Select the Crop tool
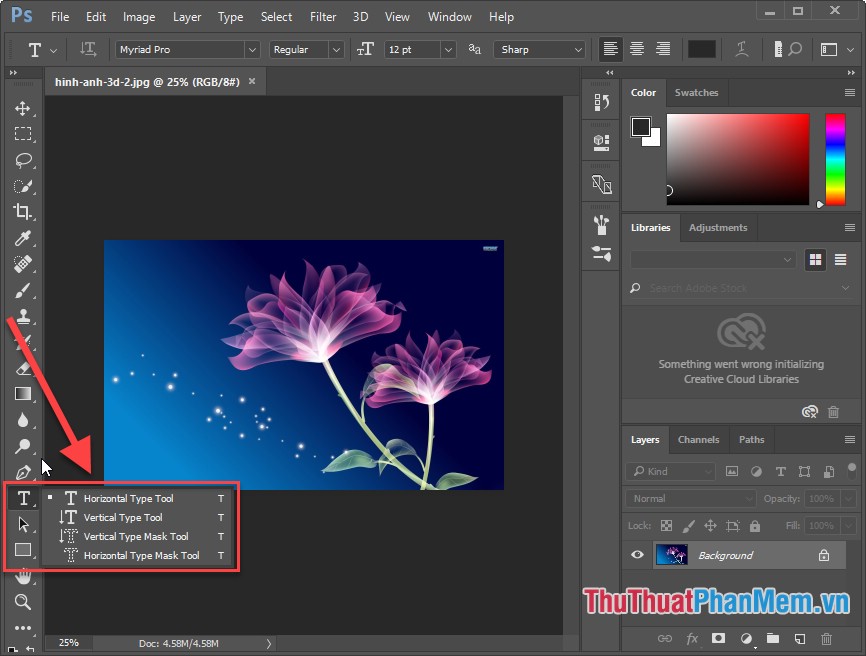The image size is (866, 656). pyautogui.click(x=23, y=212)
